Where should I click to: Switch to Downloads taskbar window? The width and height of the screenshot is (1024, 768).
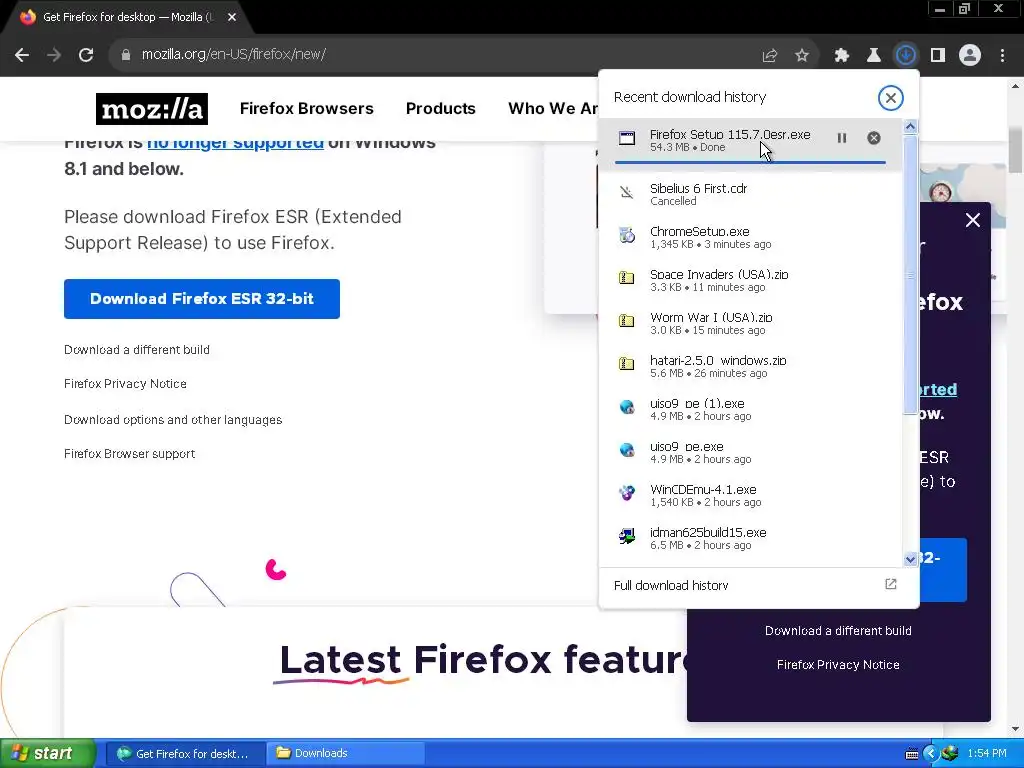[x=345, y=754]
